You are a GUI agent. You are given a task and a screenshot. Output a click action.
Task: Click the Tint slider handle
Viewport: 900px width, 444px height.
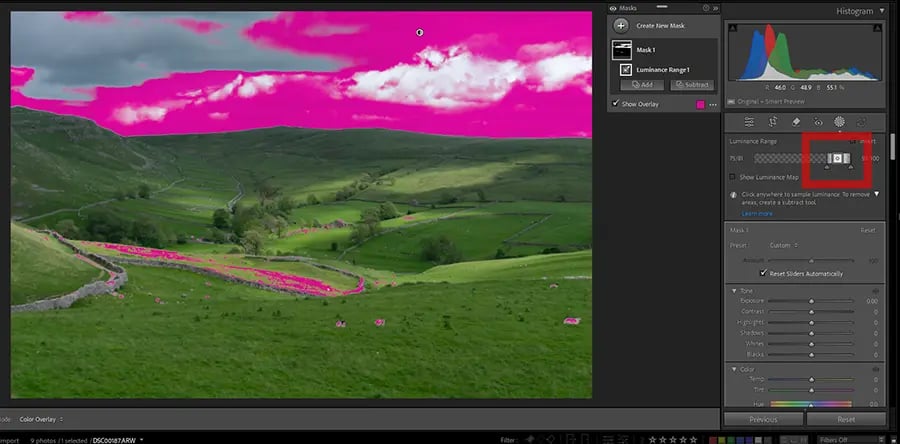(x=811, y=390)
